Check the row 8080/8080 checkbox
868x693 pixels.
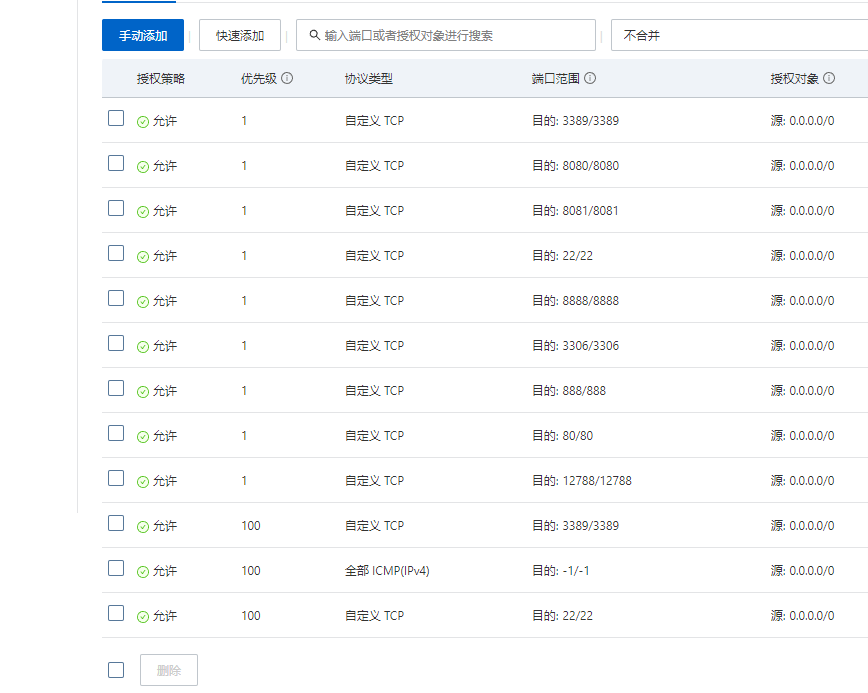tap(116, 163)
